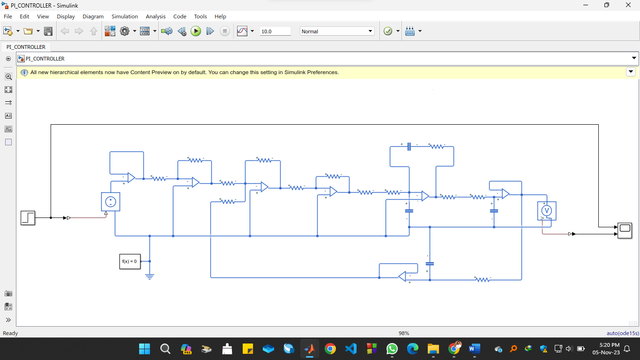Select the PI_CONTROLLER model tab

pyautogui.click(x=26, y=47)
